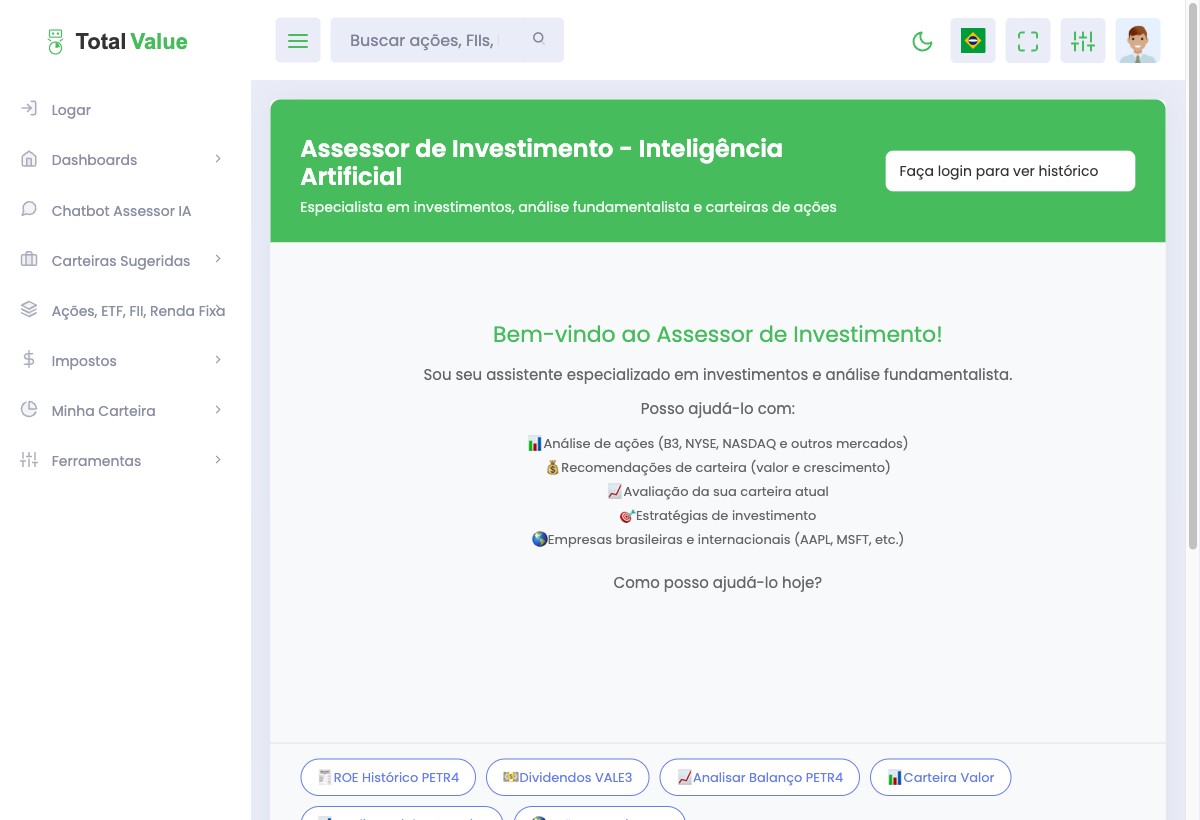Click the Empresas brasileiras e internacionais text
Viewport: 1200px width, 820px height.
(718, 539)
